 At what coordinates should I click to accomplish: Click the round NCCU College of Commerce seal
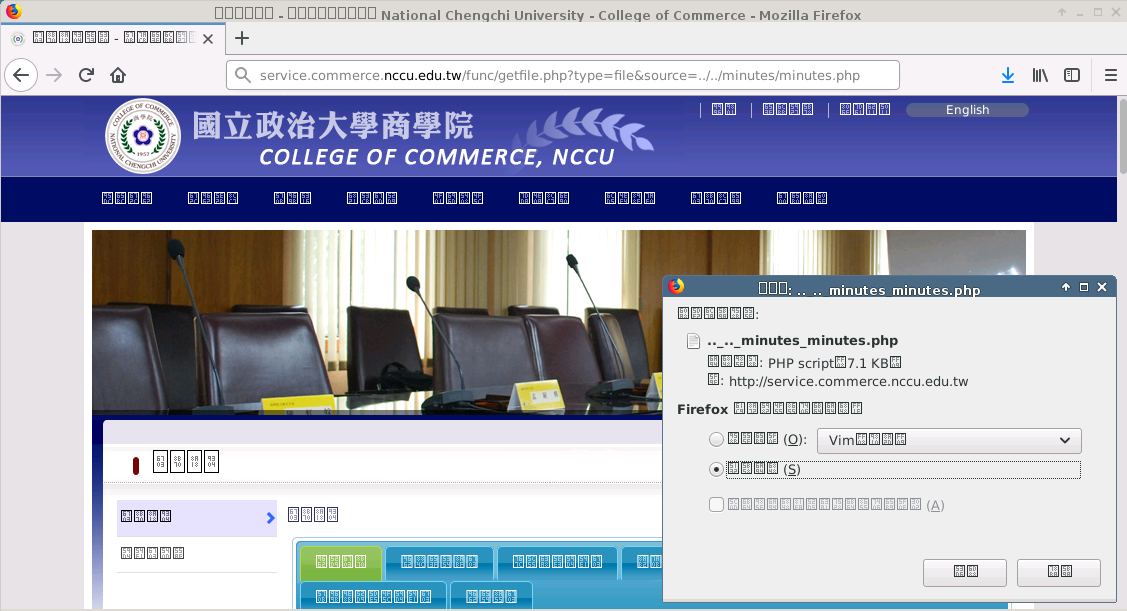point(143,136)
